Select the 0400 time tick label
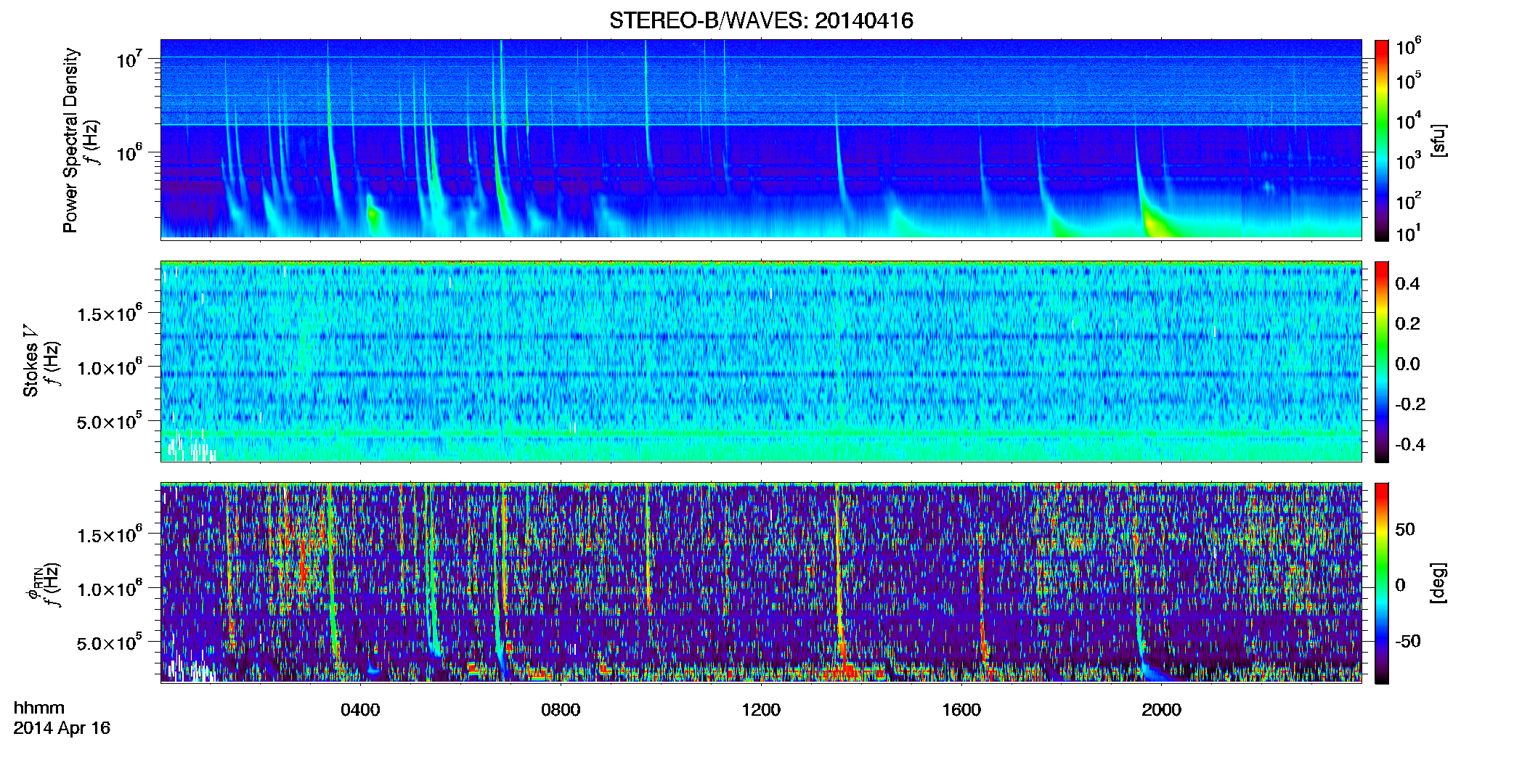Image resolution: width=1522 pixels, height=784 pixels. click(x=360, y=710)
